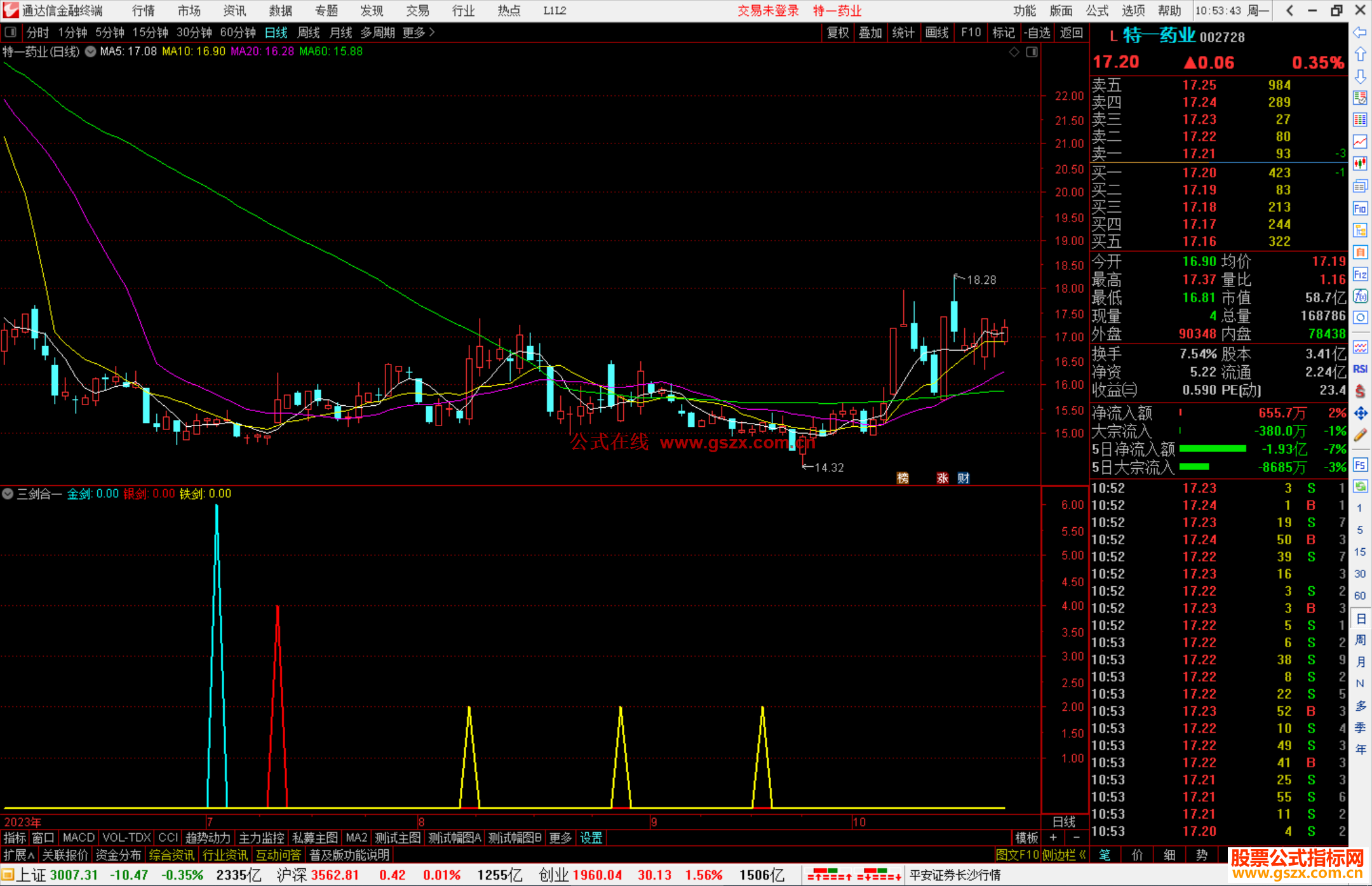Click the back arrow sidebar icon
The height and width of the screenshot is (886, 1372).
click(1360, 32)
